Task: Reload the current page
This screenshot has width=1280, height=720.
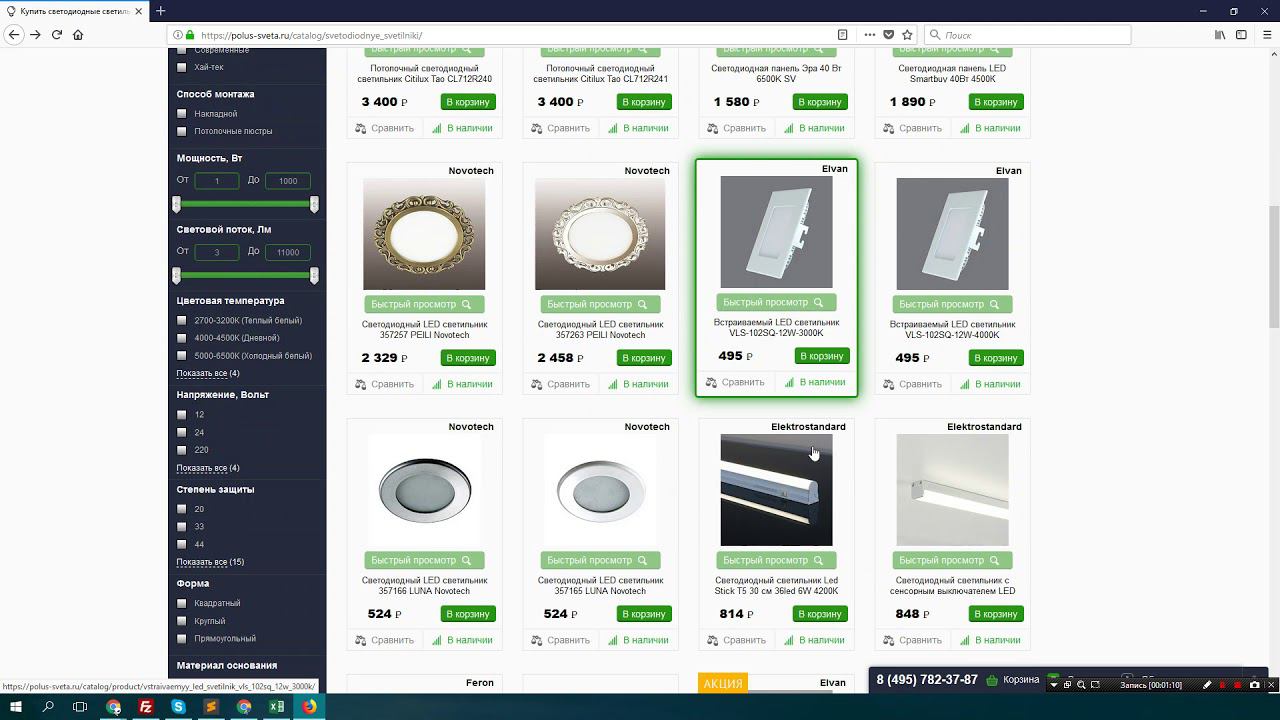Action: [x=57, y=34]
